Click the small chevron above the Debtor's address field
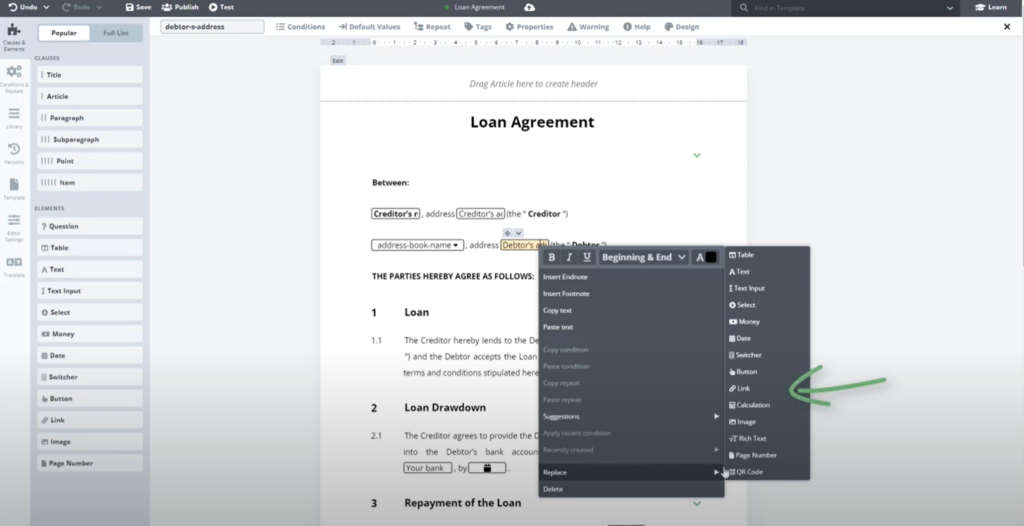 [x=519, y=233]
